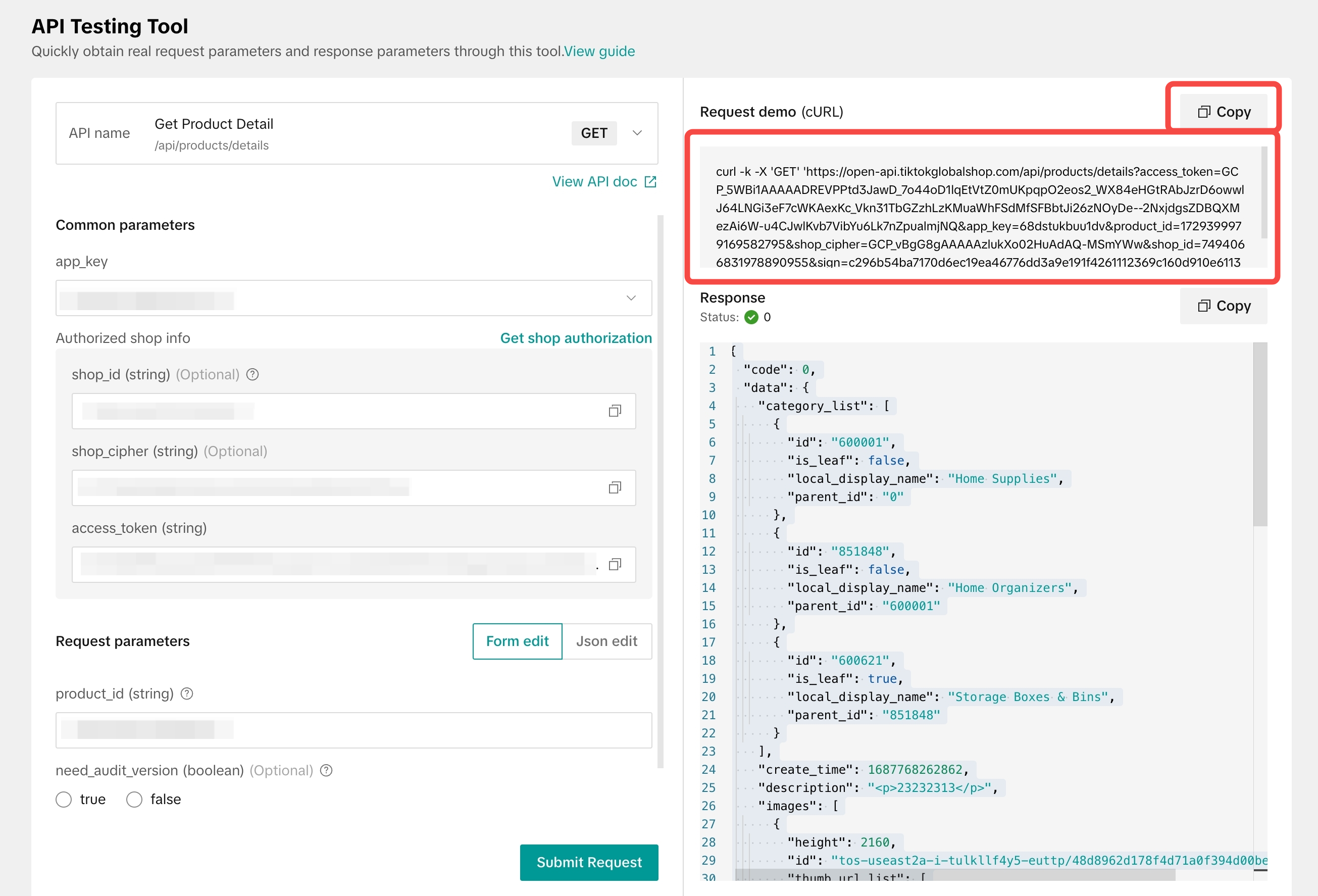This screenshot has height=896, width=1318.
Task: Select false for need_audit_version
Action: [134, 799]
